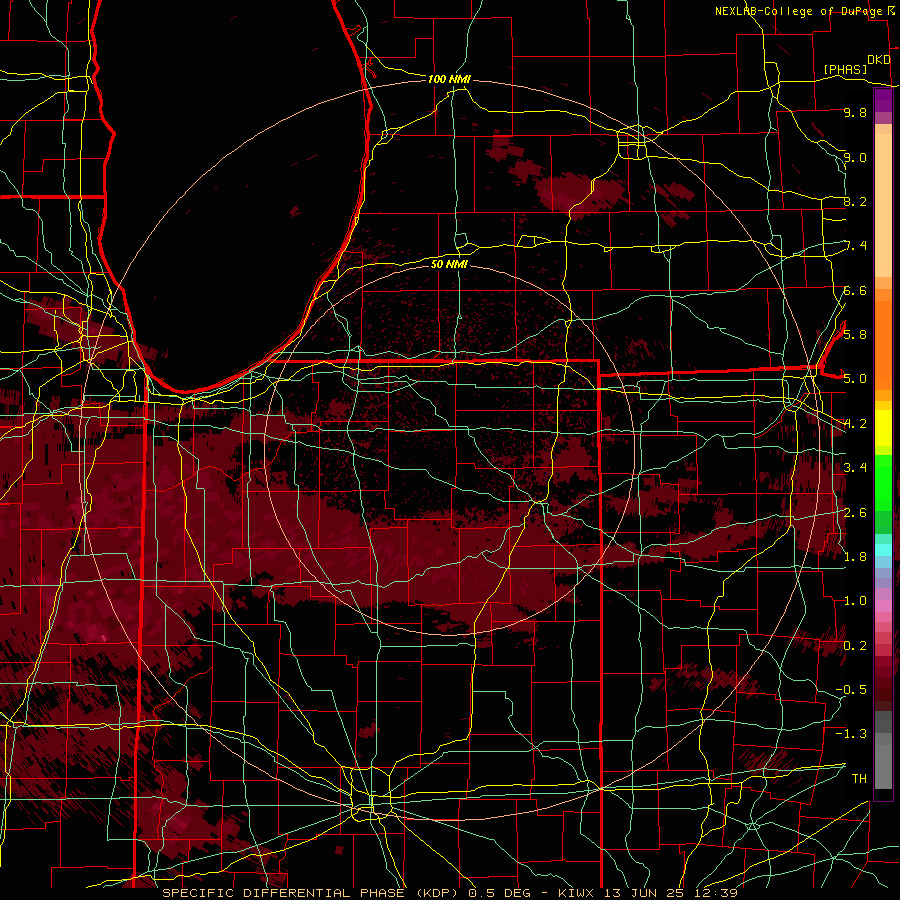Click the SPECIFIC DIFFERENTIAL PHASE (KDP) caption
Image resolution: width=900 pixels, height=900 pixels.
click(312, 893)
